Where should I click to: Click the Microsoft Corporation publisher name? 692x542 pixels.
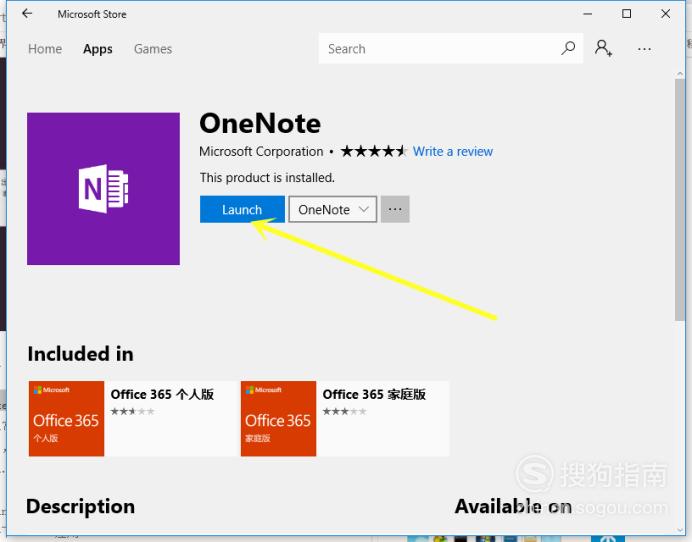coord(261,151)
